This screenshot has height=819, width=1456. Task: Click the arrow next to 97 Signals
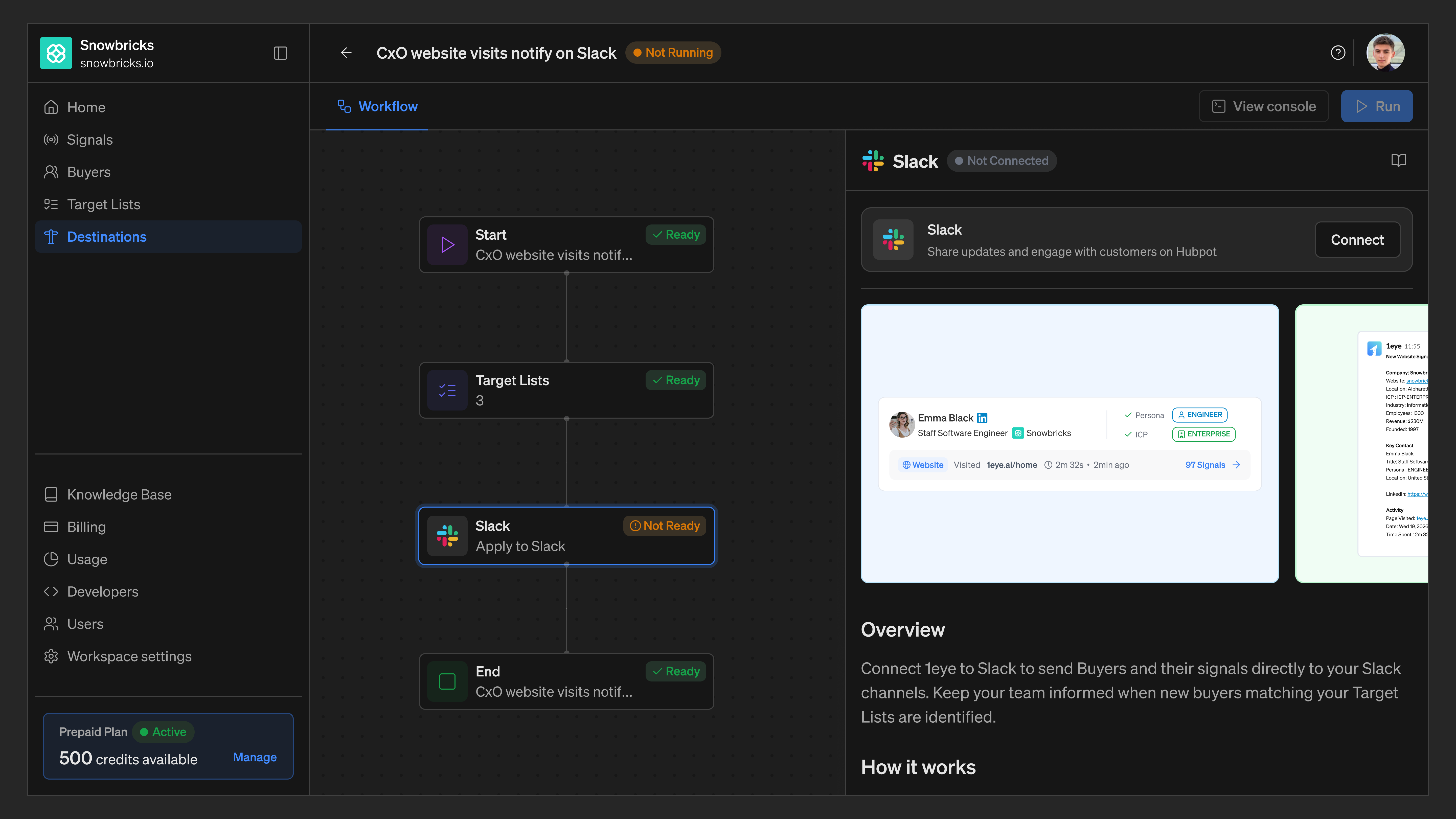coord(1236,465)
